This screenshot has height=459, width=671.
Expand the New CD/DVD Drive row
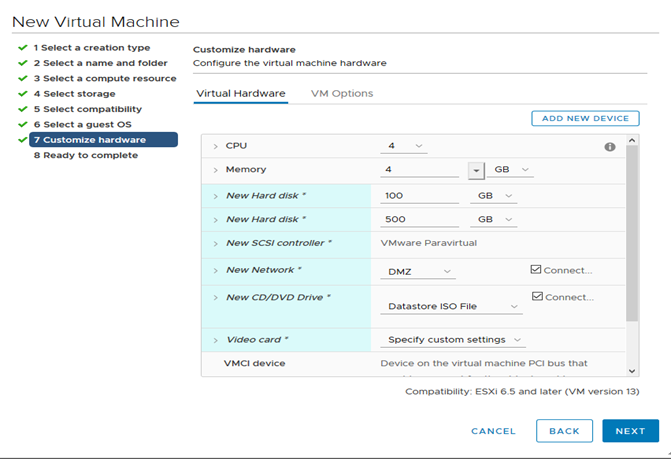pos(215,298)
